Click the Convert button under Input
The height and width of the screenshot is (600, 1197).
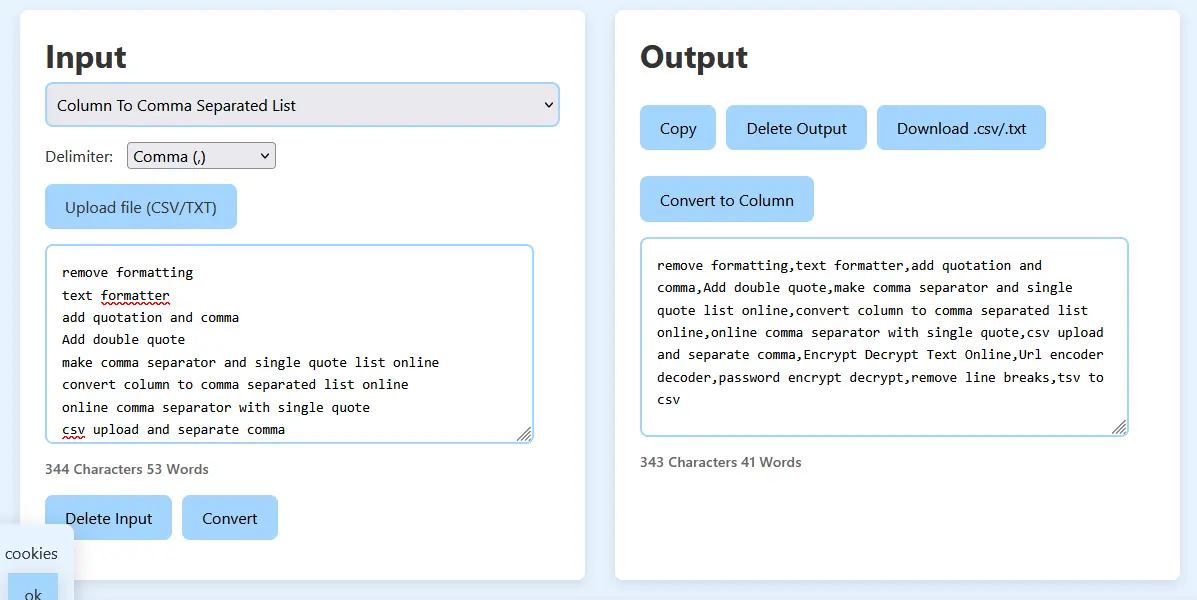point(230,518)
